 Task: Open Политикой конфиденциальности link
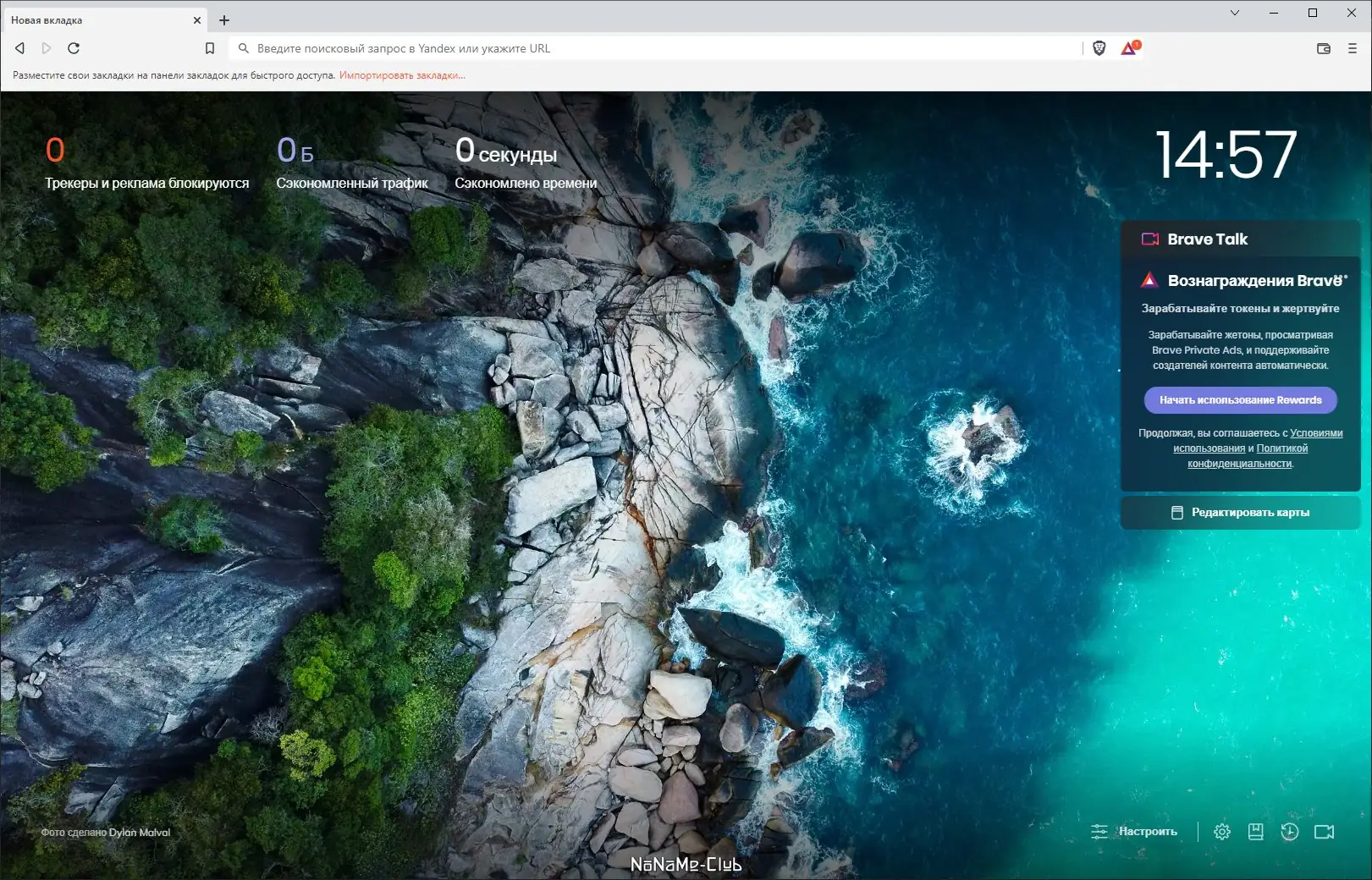(x=1248, y=456)
